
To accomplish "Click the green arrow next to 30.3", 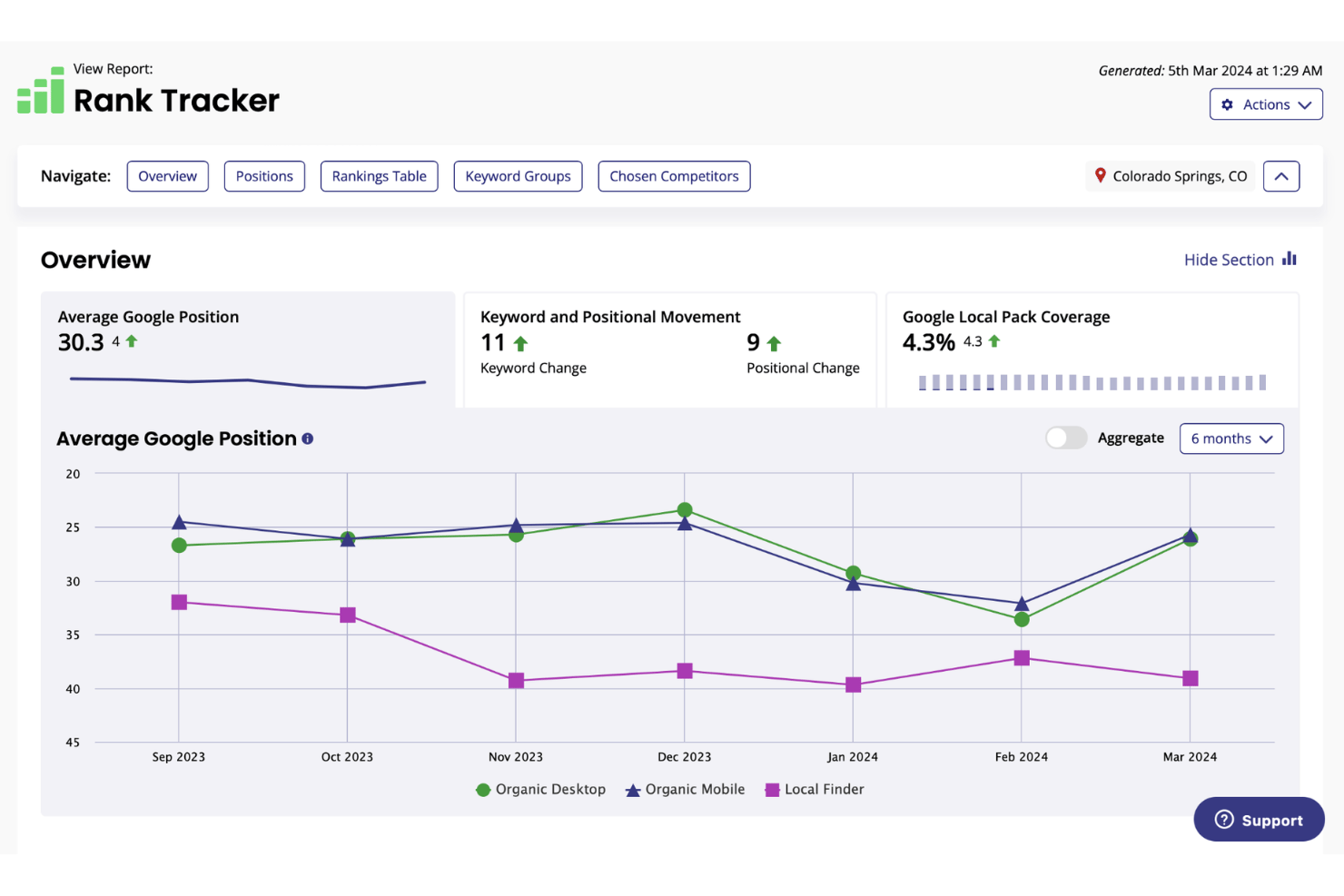I will (x=132, y=341).
